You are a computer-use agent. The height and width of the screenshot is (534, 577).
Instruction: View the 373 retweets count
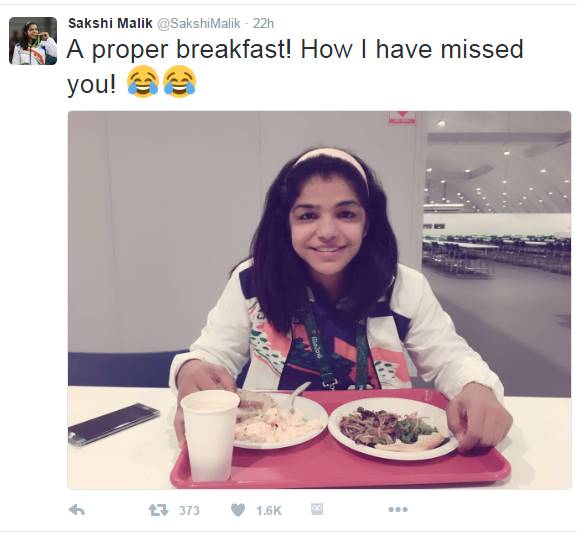point(189,510)
